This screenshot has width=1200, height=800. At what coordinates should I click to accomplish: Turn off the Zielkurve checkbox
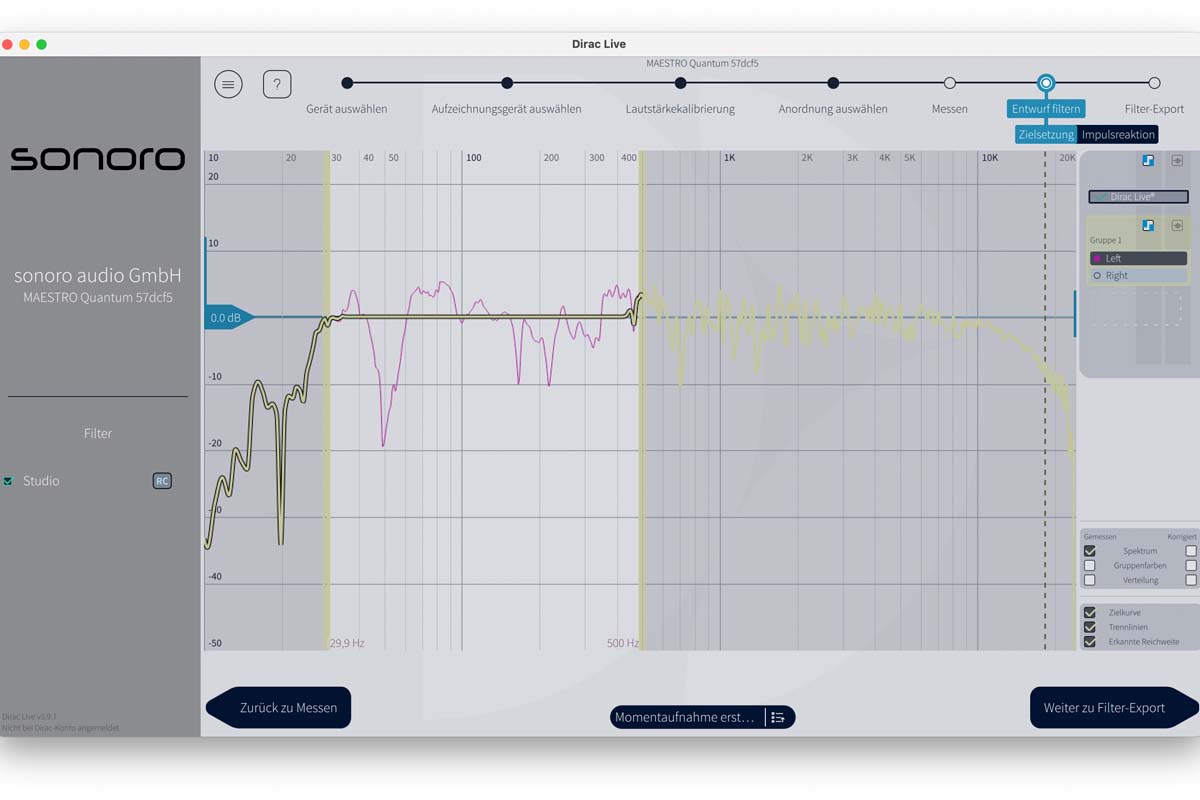coord(1090,613)
